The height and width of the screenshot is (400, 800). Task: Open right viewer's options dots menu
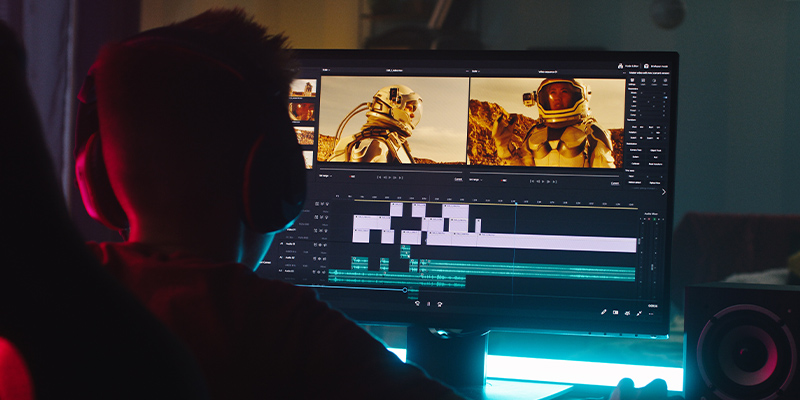624,73
